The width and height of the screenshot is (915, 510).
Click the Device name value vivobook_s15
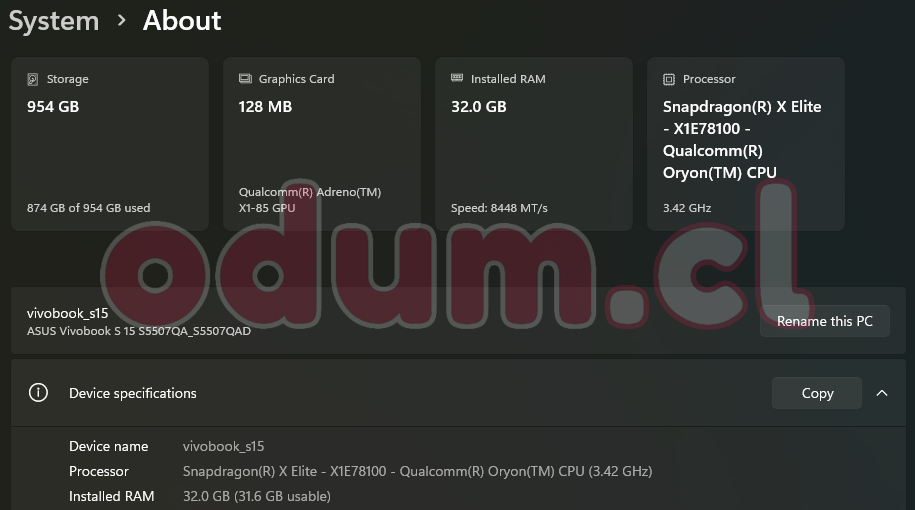pos(223,446)
